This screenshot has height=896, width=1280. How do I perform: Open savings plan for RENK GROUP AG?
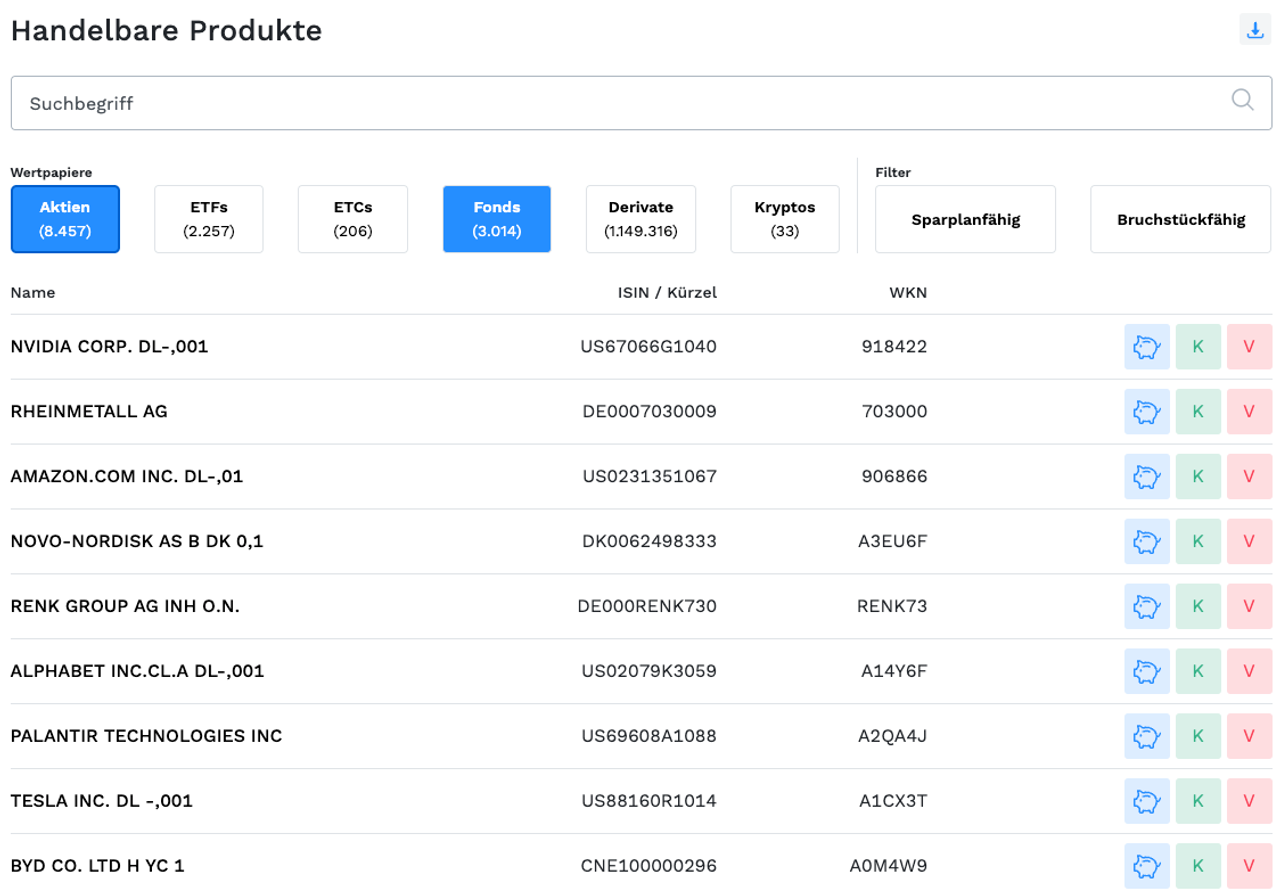pyautogui.click(x=1147, y=606)
